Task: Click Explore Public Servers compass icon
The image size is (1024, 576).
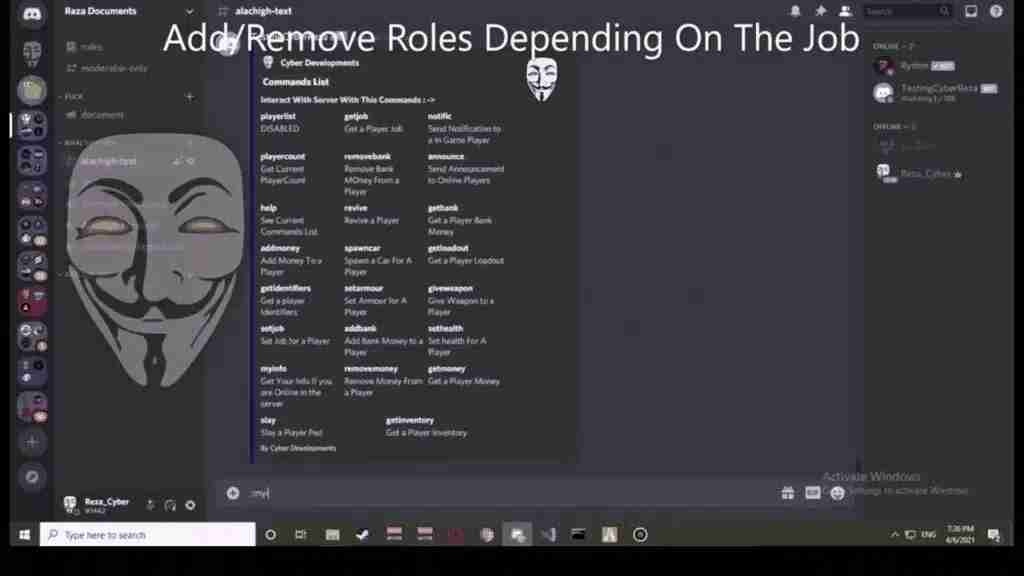Action: click(32, 477)
